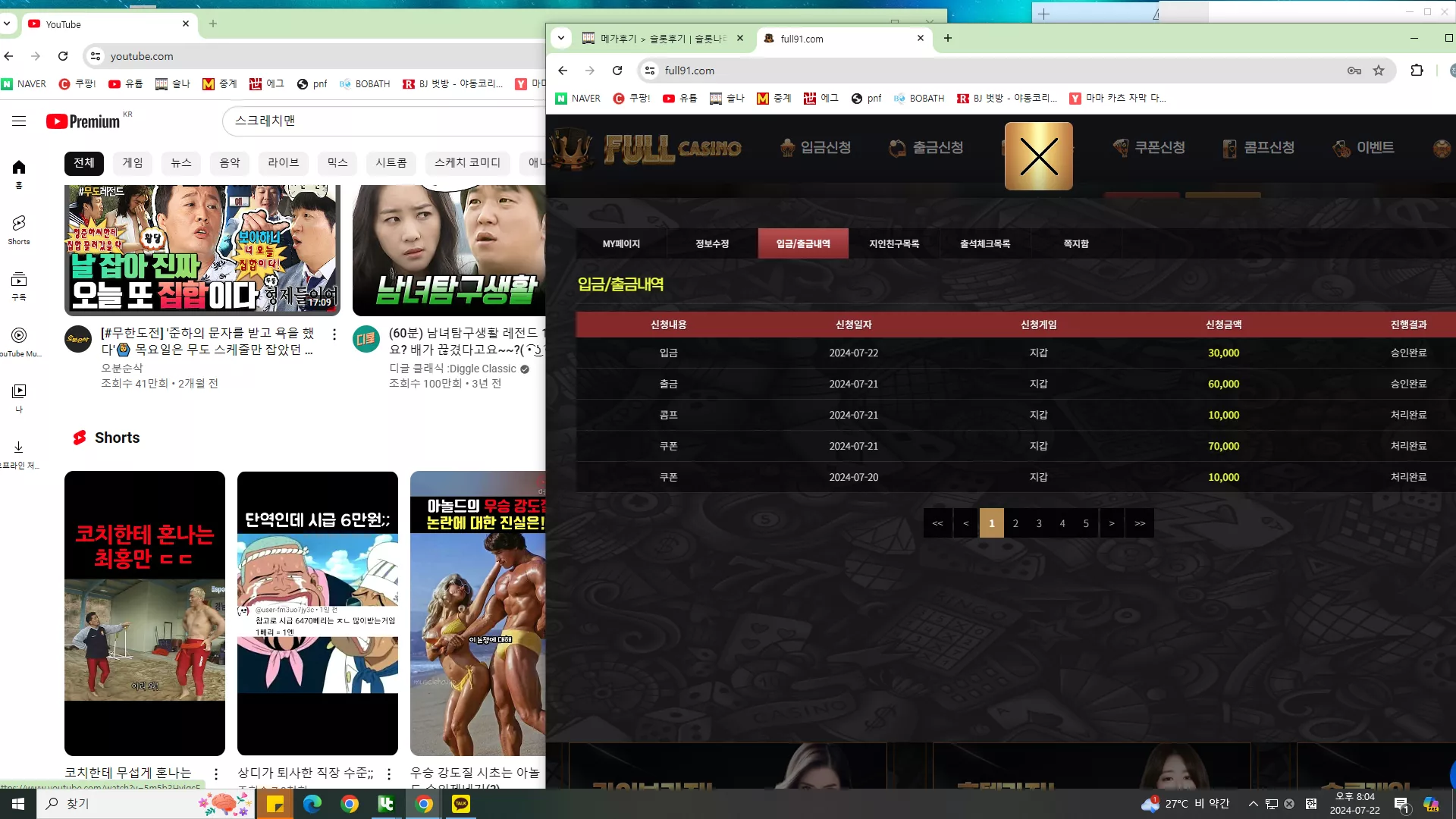
Task: Switch to 출석체크목록 tab
Action: 985,243
